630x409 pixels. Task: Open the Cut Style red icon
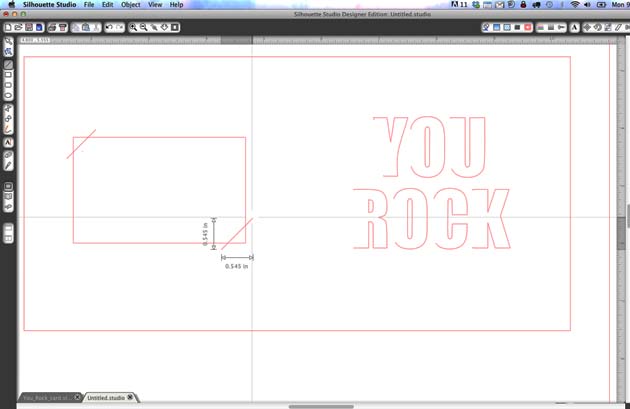tap(528, 27)
